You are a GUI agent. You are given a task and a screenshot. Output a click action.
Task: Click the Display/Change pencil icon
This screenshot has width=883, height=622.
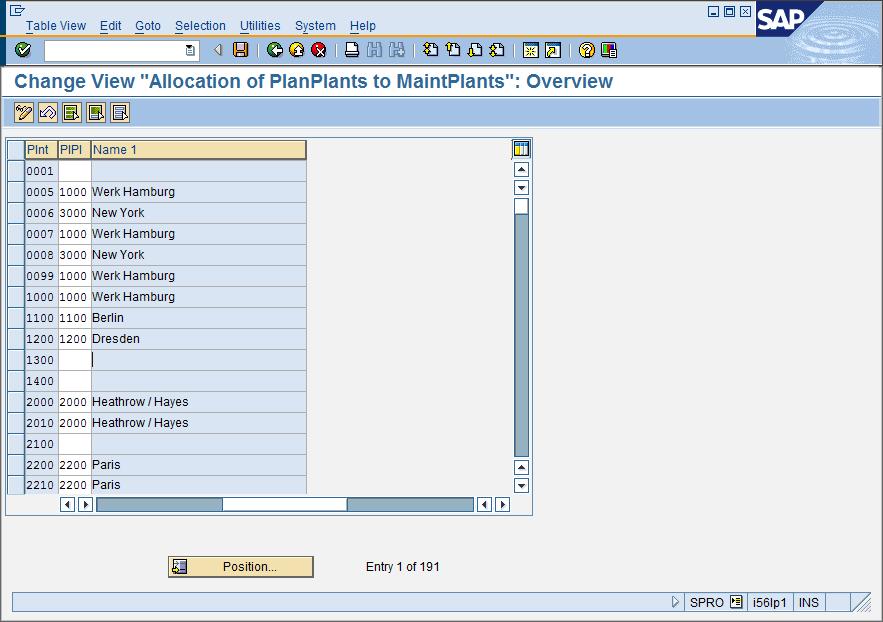[x=24, y=113]
